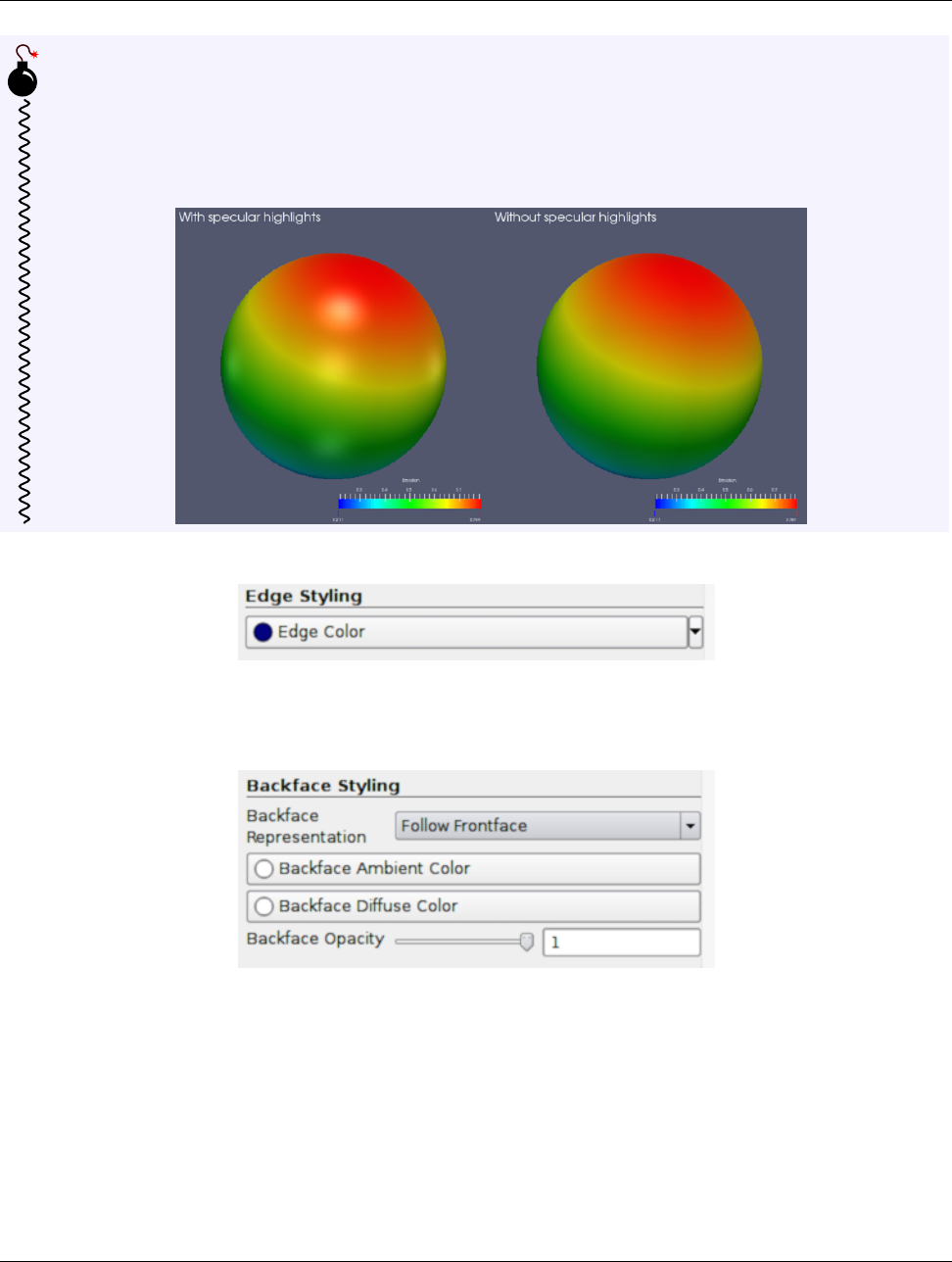Click the dark blue Edge Color swatch

pyautogui.click(x=262, y=632)
